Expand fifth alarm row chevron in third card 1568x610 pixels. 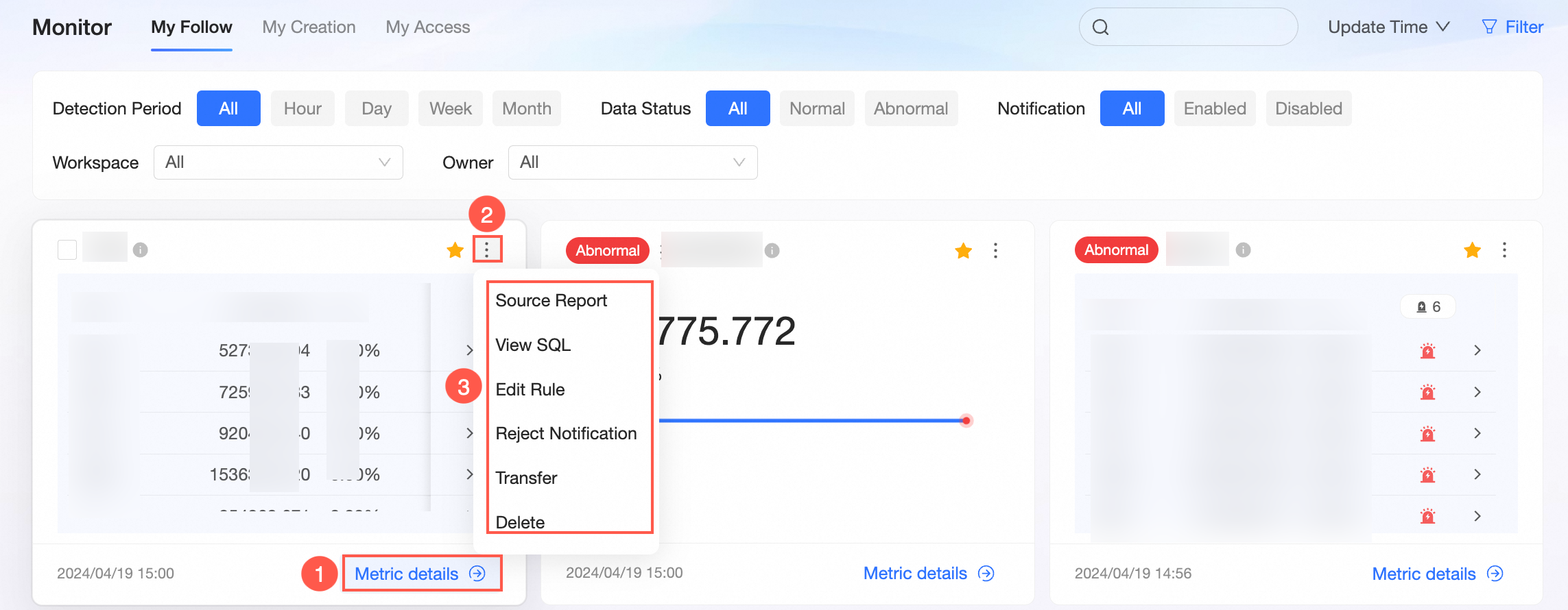1477,515
